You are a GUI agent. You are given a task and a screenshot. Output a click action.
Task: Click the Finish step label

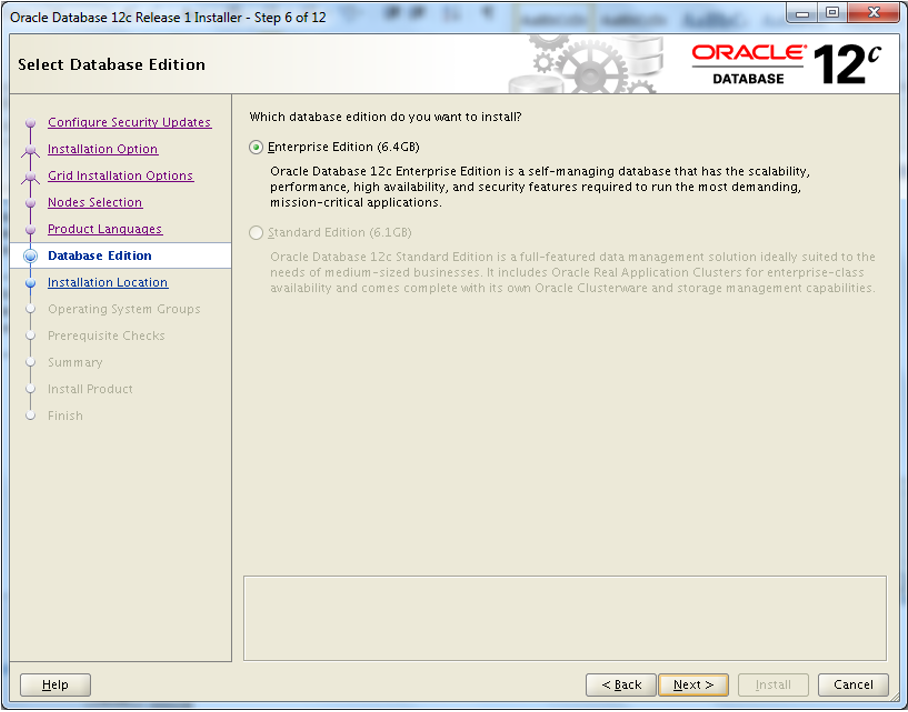pyautogui.click(x=65, y=416)
